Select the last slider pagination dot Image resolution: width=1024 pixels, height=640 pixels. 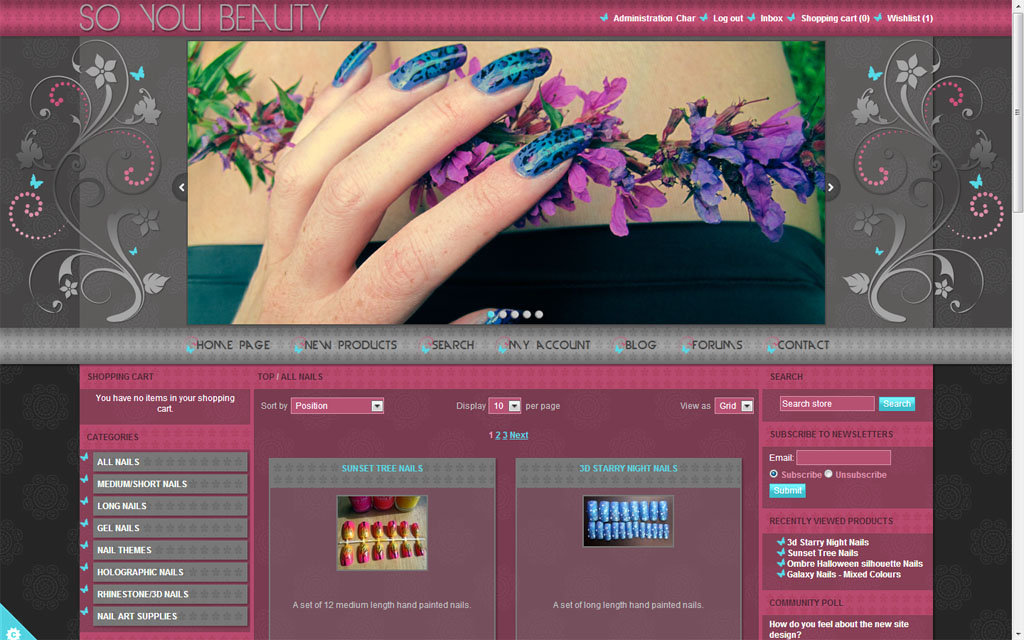(x=539, y=314)
